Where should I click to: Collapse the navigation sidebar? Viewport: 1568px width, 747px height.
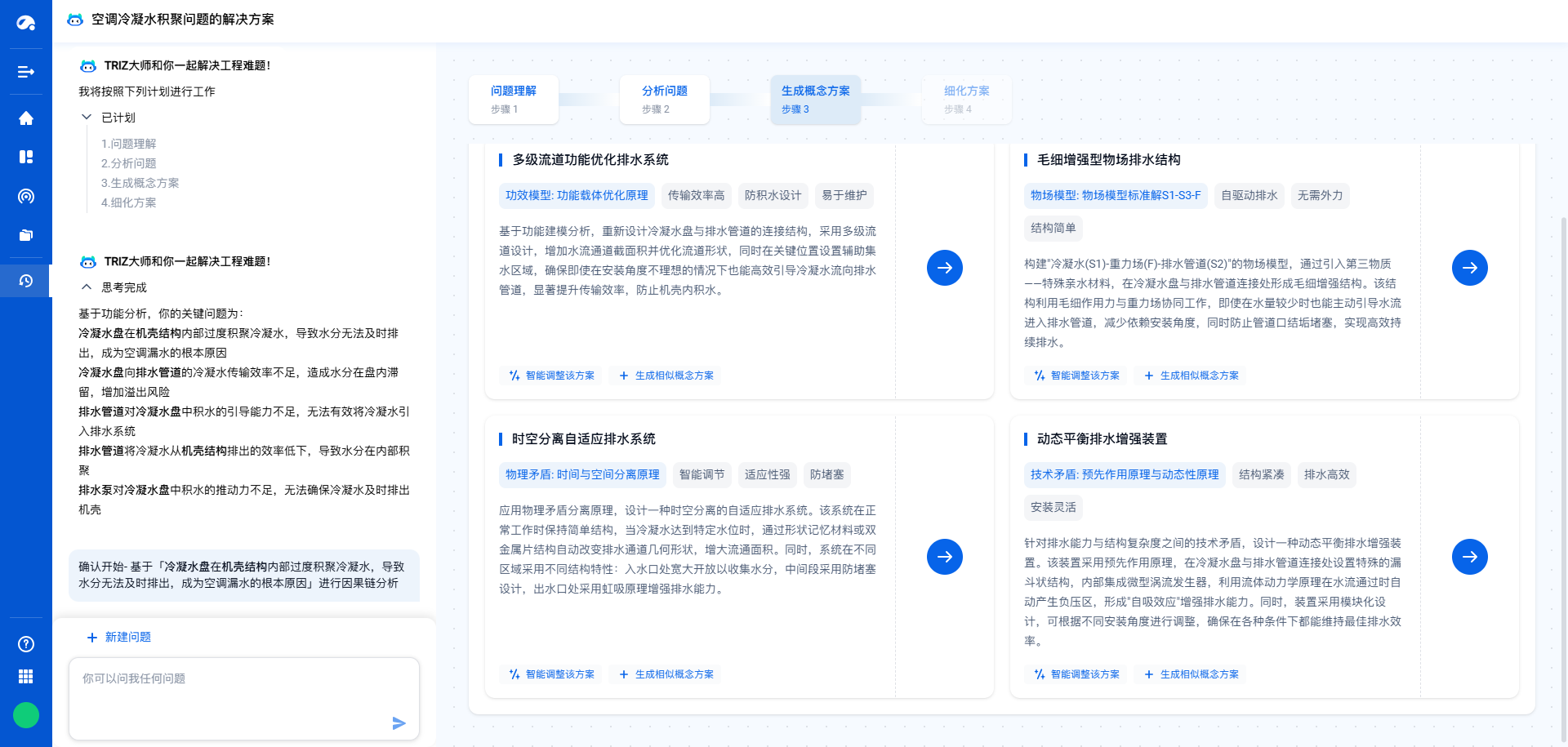point(25,72)
